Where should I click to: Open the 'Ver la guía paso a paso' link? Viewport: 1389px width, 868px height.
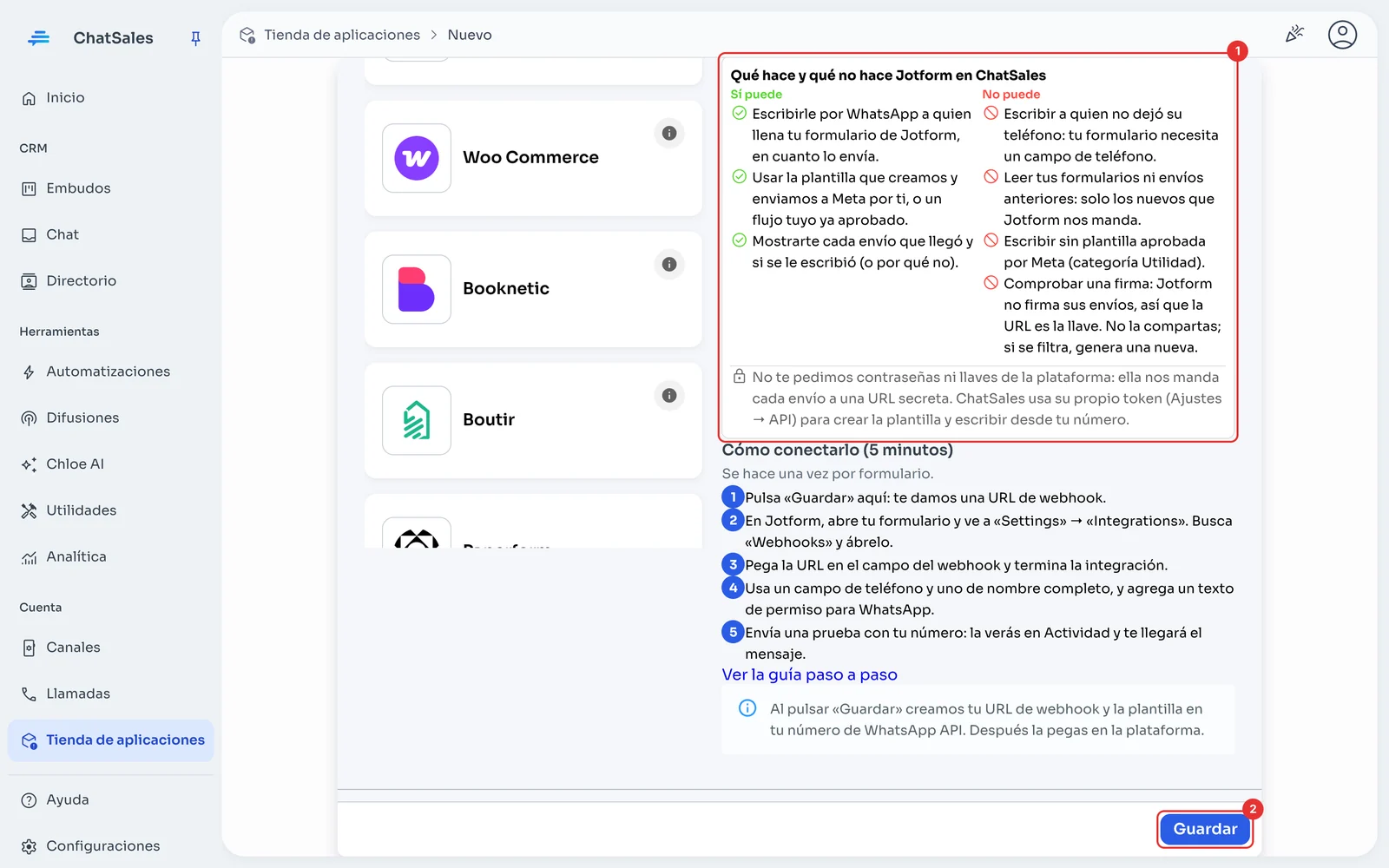pos(809,675)
